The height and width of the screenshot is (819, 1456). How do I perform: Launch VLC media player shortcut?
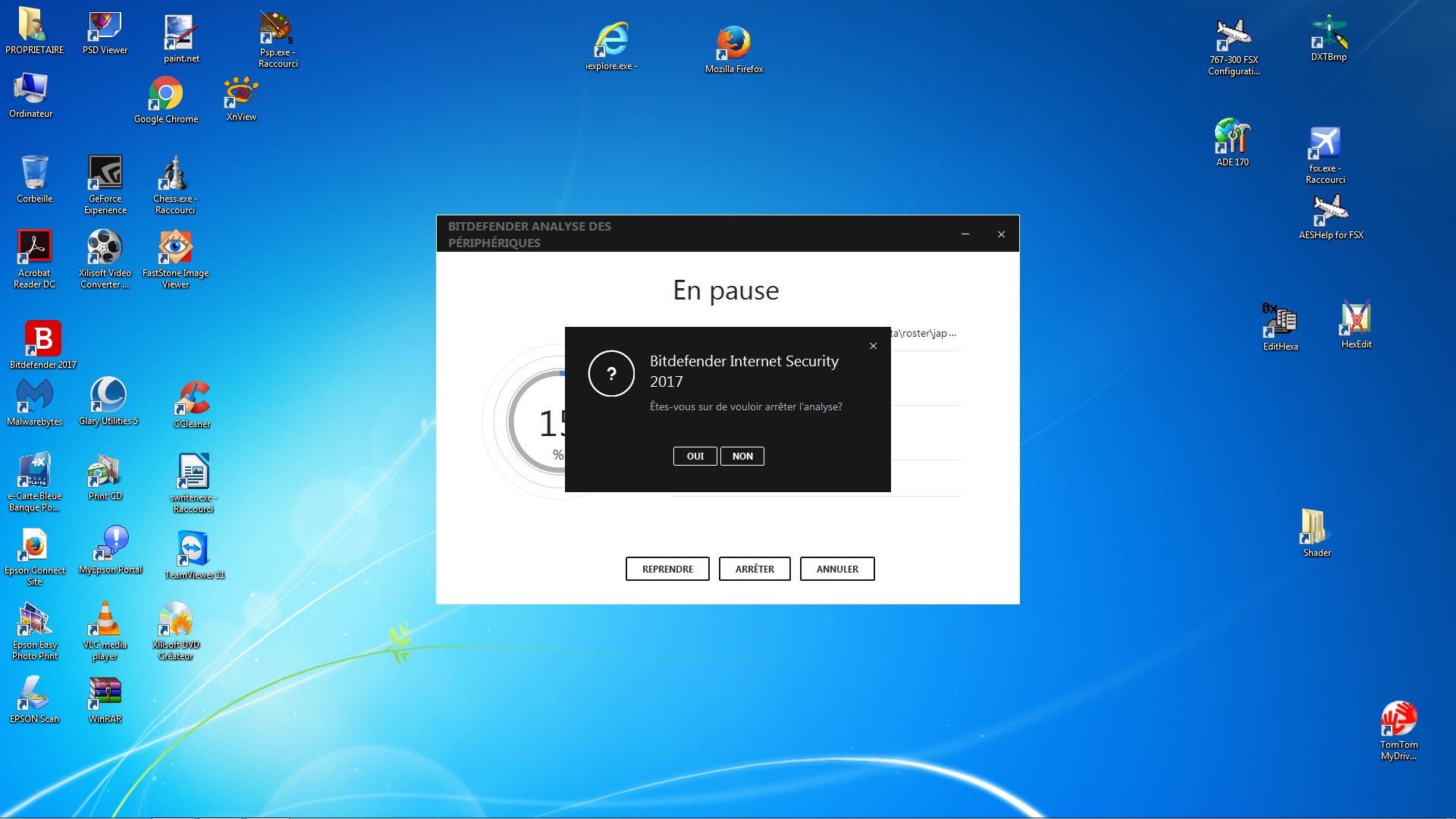(x=105, y=630)
